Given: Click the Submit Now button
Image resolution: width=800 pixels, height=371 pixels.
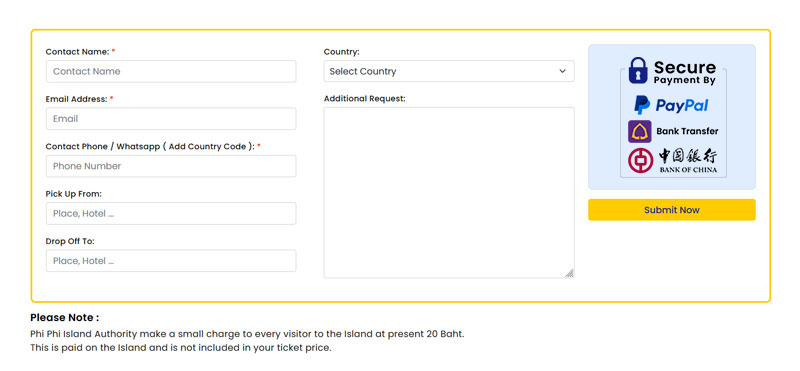Looking at the screenshot, I should [x=671, y=210].
